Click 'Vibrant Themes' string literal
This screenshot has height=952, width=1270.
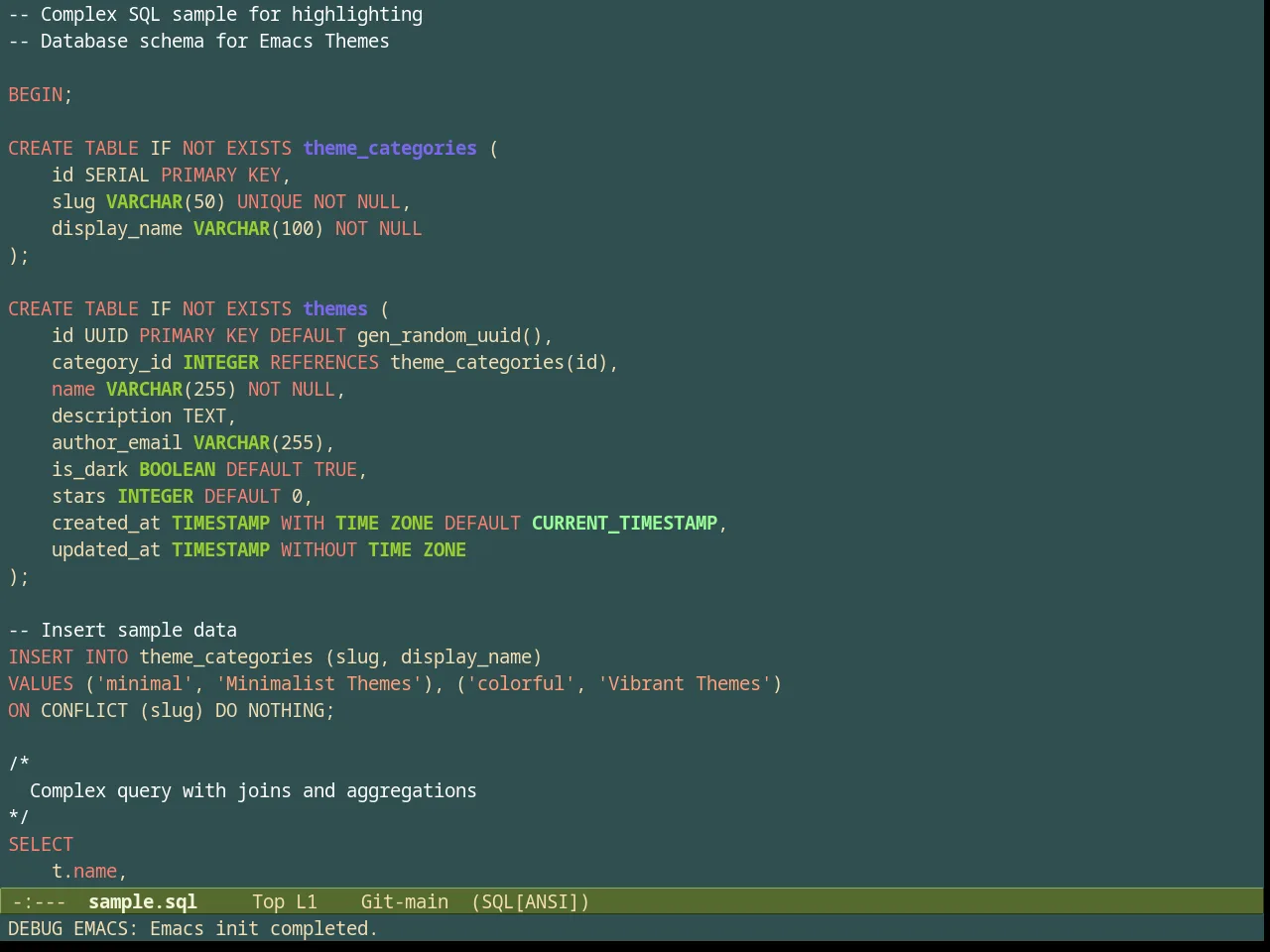point(685,683)
